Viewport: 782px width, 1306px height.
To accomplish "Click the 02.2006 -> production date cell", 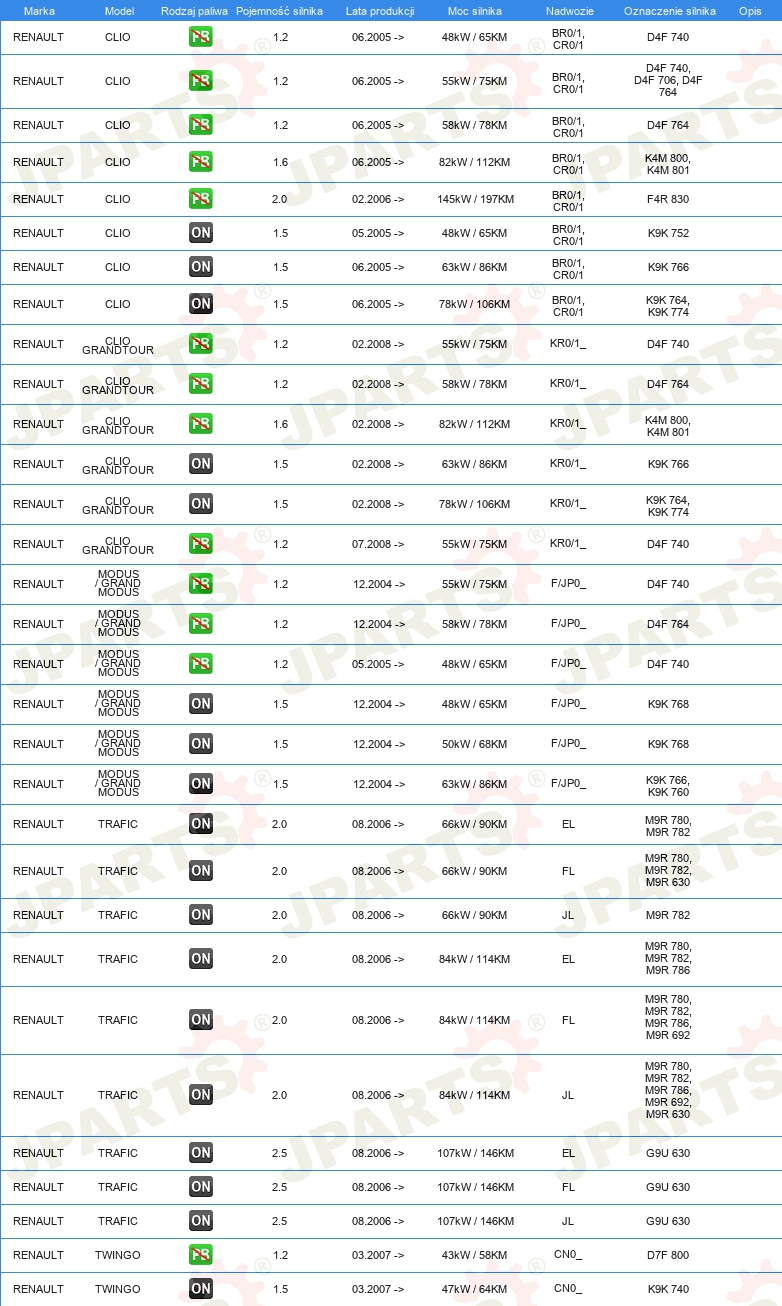I will 378,199.
